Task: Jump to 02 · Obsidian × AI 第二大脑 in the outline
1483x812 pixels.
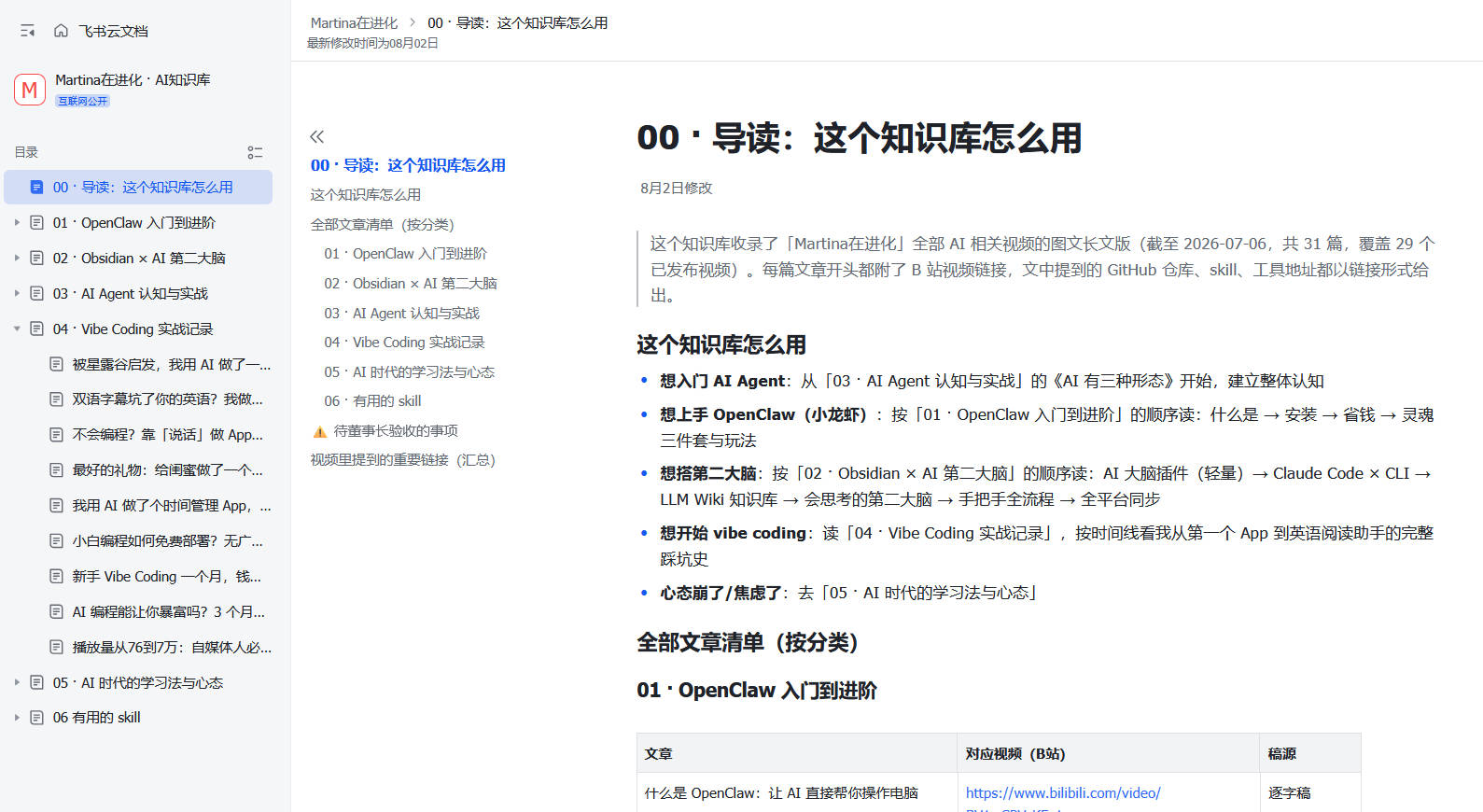Action: click(411, 284)
